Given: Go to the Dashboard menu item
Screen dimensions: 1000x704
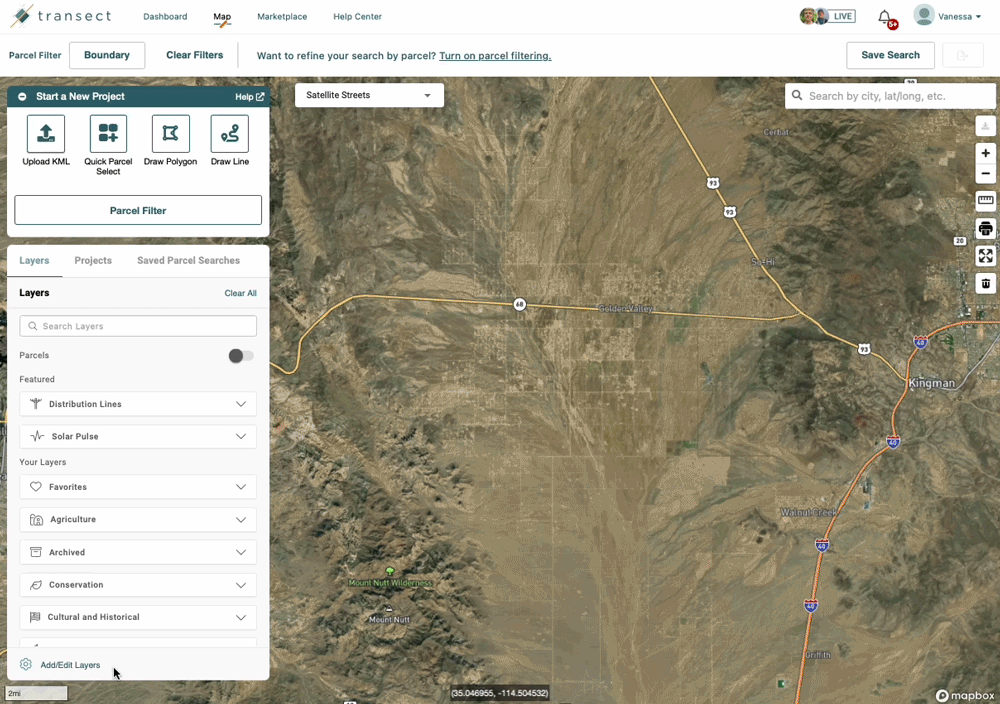Looking at the screenshot, I should point(165,17).
